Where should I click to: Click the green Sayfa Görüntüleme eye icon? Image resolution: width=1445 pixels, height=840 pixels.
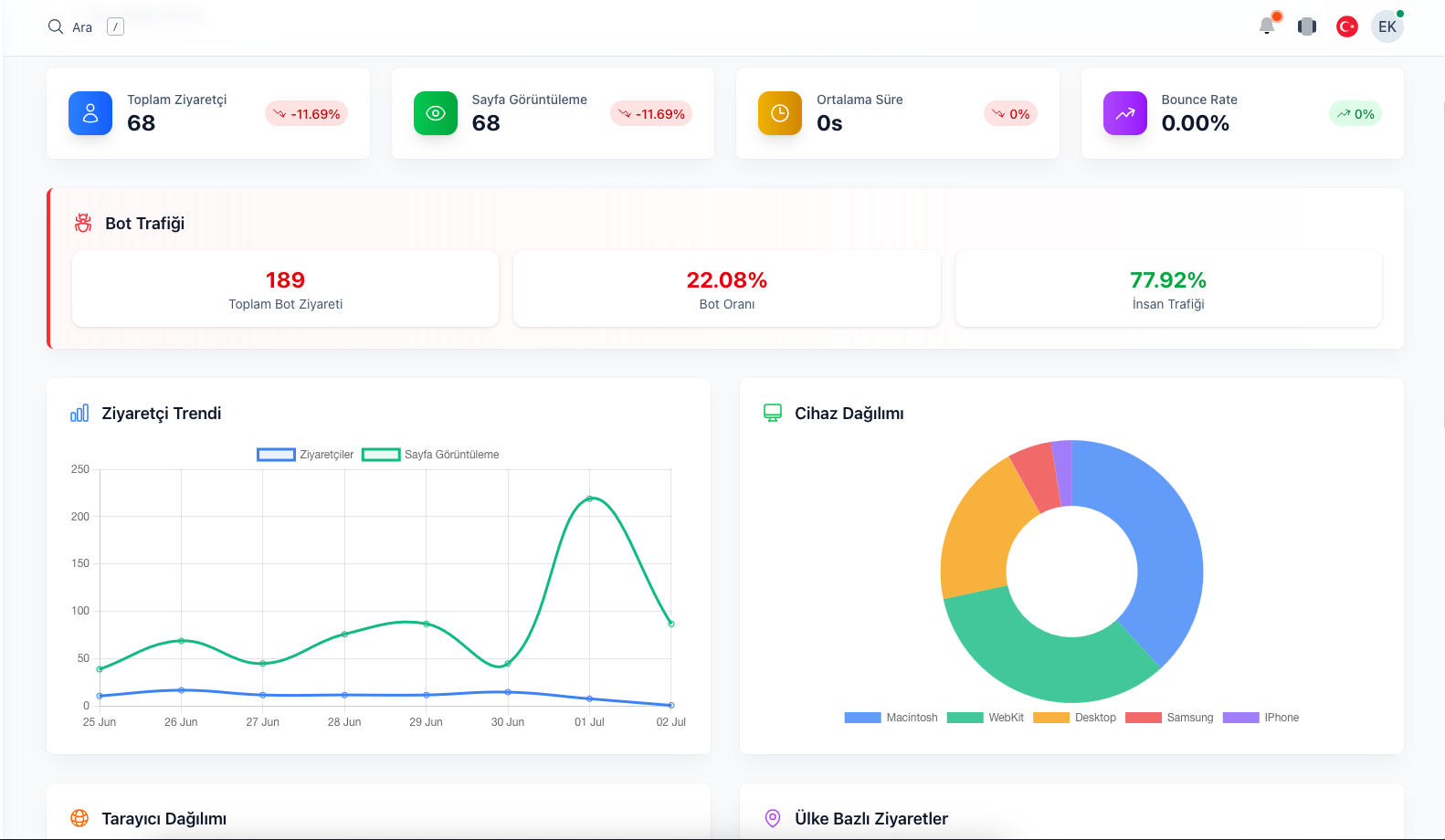click(436, 113)
